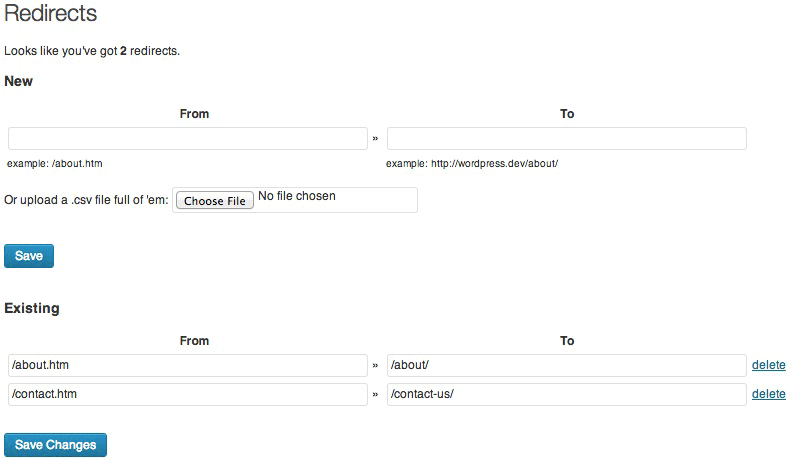
Task: Click the 'Or upload a .csv file' label
Action: tap(86, 200)
